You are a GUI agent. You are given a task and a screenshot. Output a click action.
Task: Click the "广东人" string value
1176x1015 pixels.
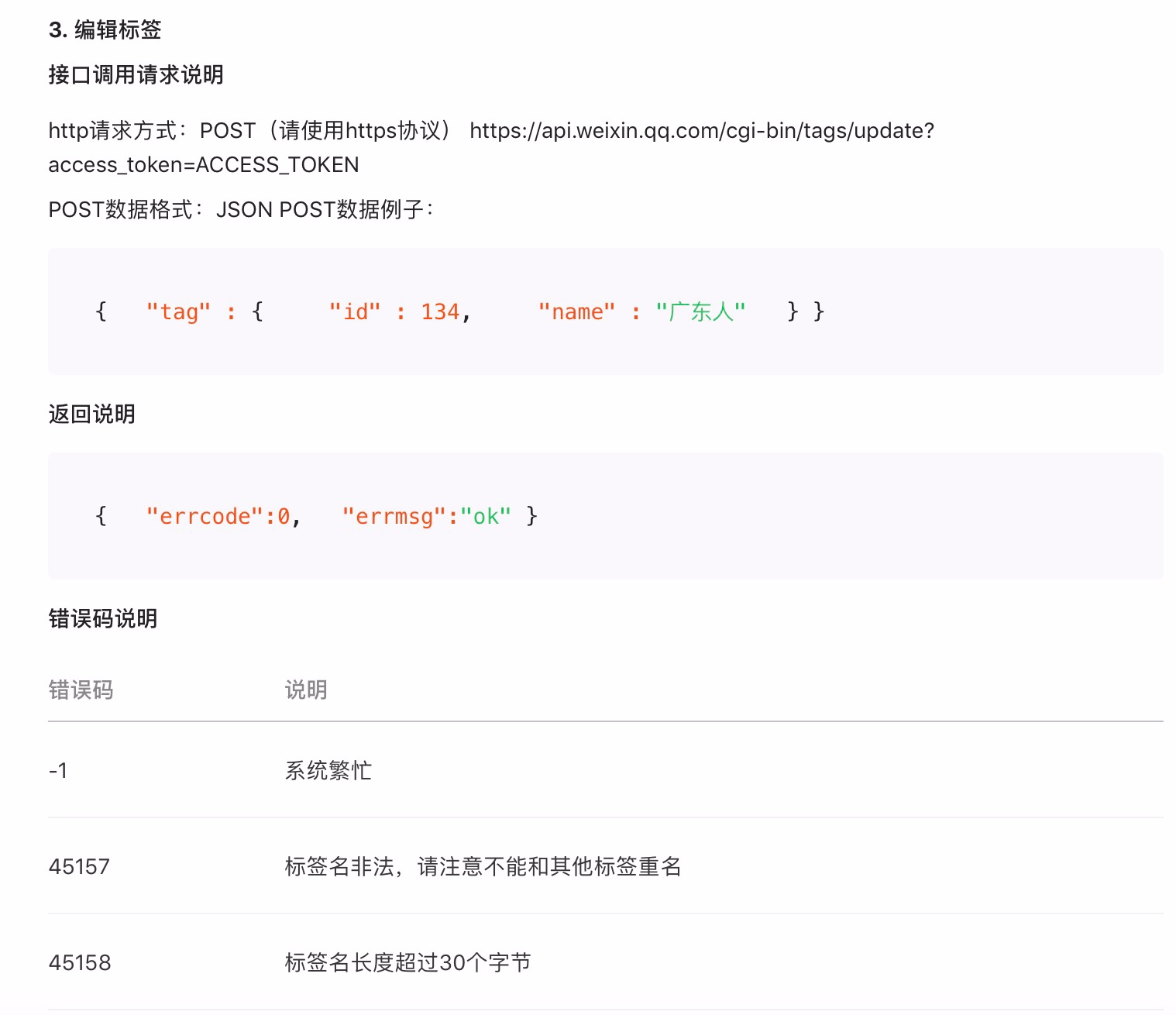tap(700, 311)
